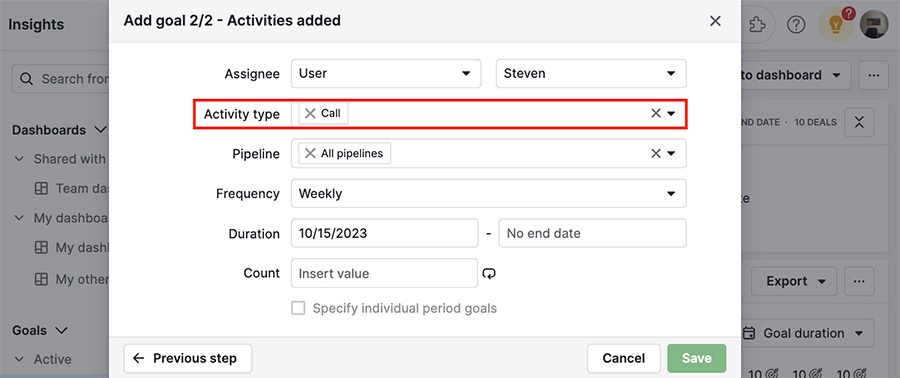Focus the Count Insert value field
This screenshot has width=900, height=378.
[x=385, y=273]
